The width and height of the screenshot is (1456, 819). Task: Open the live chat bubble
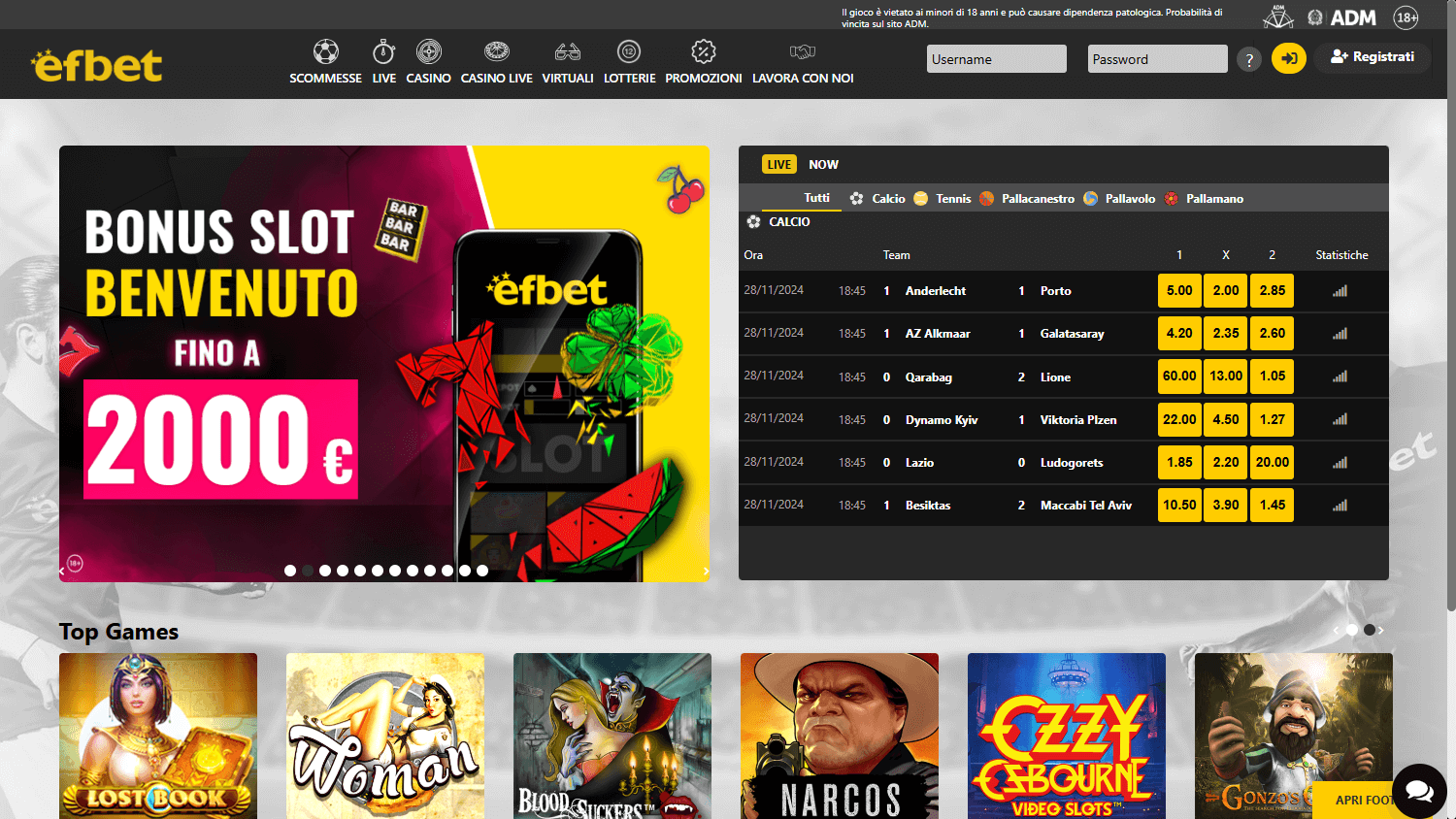click(1419, 792)
